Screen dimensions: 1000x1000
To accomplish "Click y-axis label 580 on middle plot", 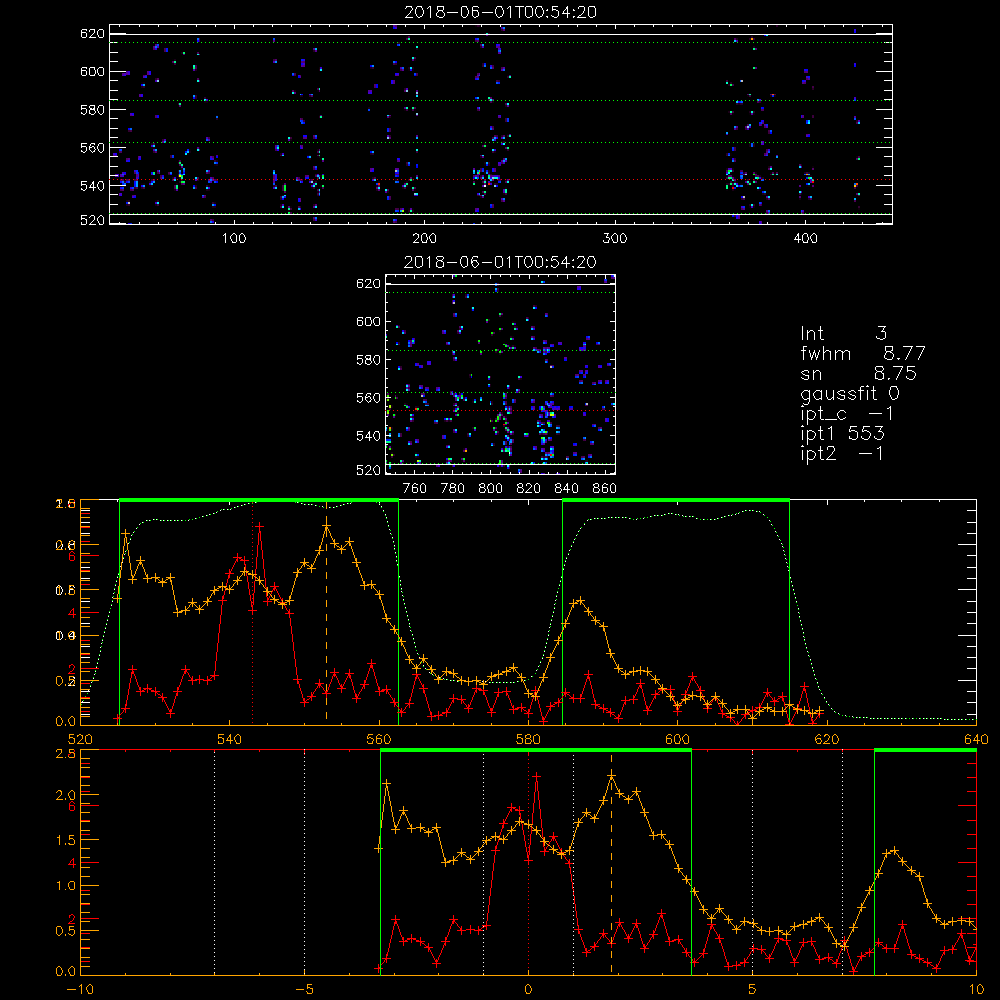I will click(x=369, y=360).
